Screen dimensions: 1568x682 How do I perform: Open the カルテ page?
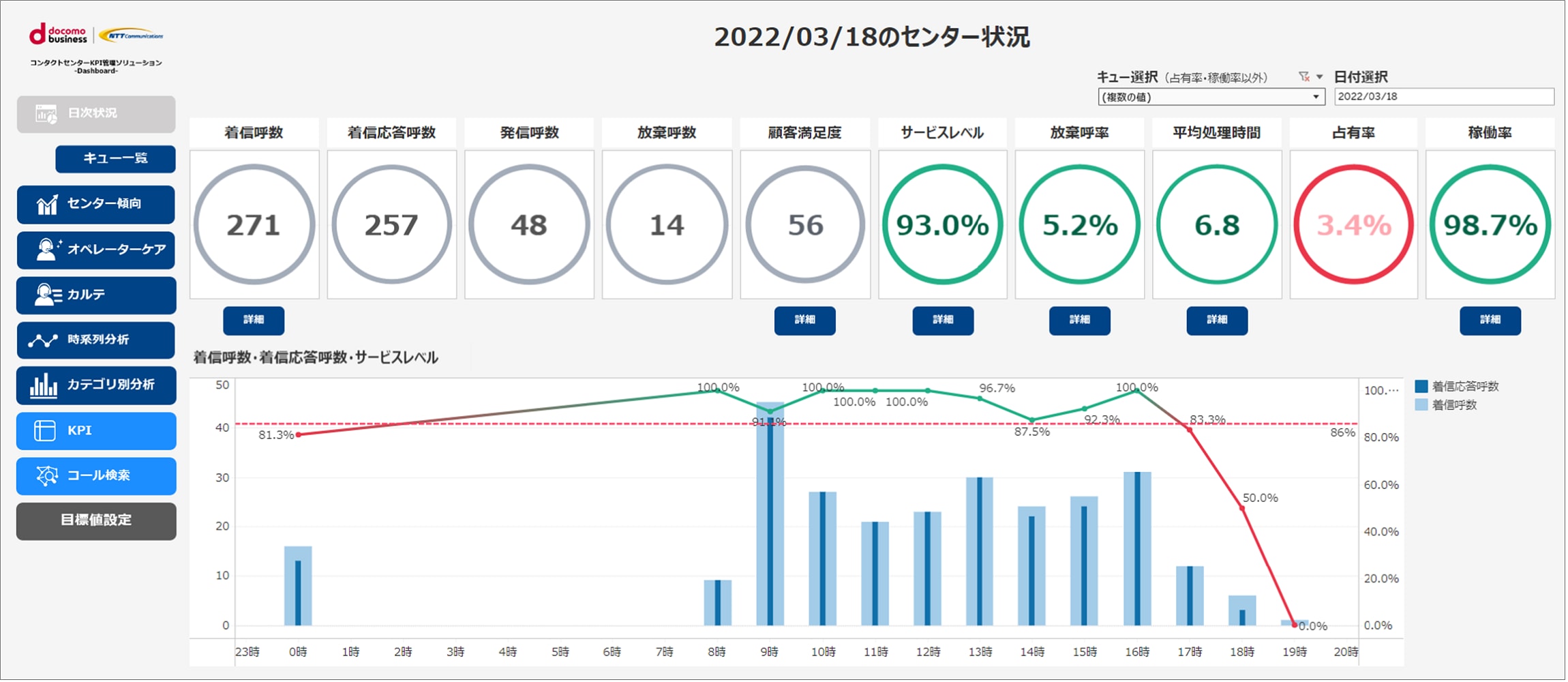[96, 295]
